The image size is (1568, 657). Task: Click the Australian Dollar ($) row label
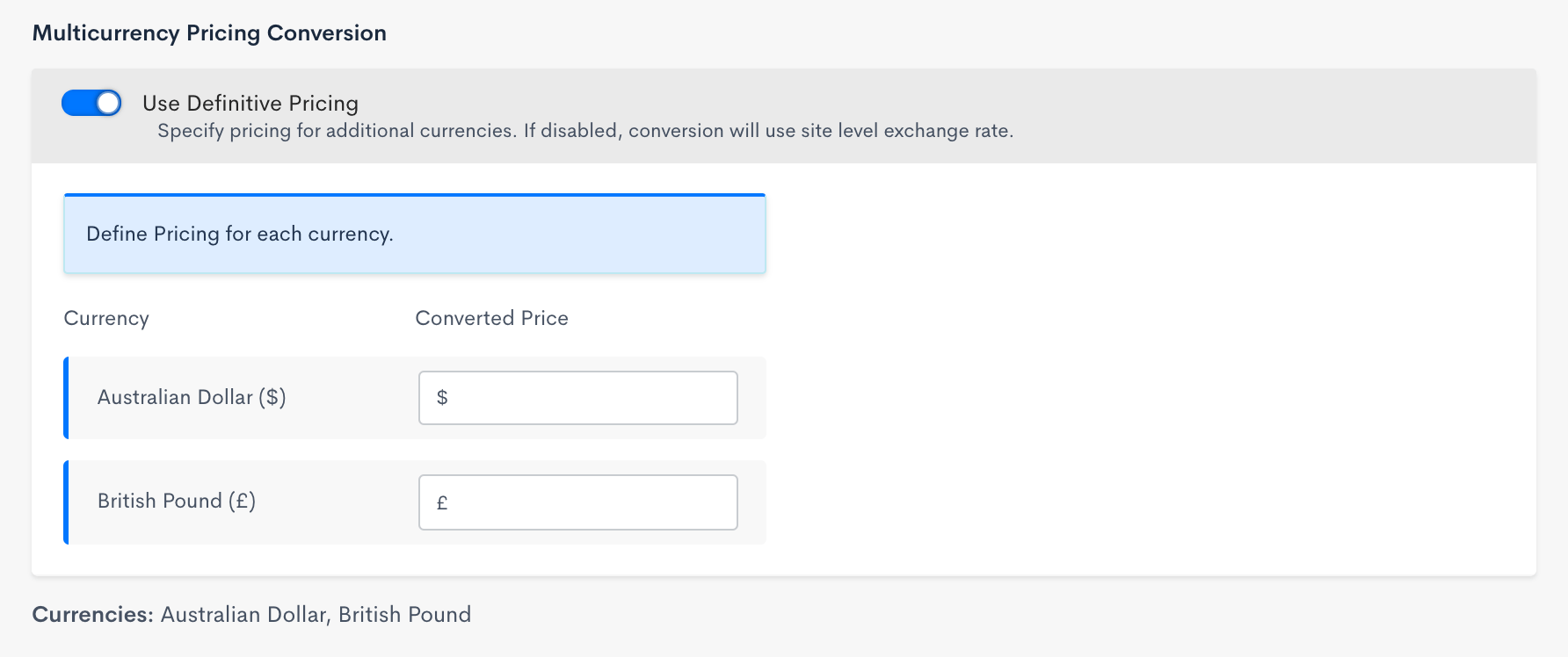click(x=192, y=397)
